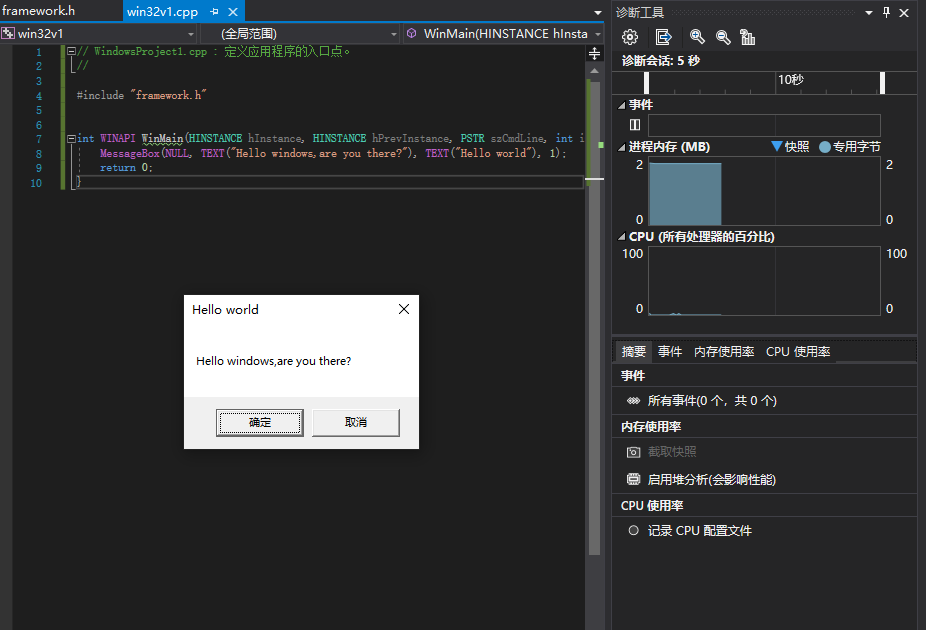
Task: Select the 摘要 tab
Action: (634, 351)
